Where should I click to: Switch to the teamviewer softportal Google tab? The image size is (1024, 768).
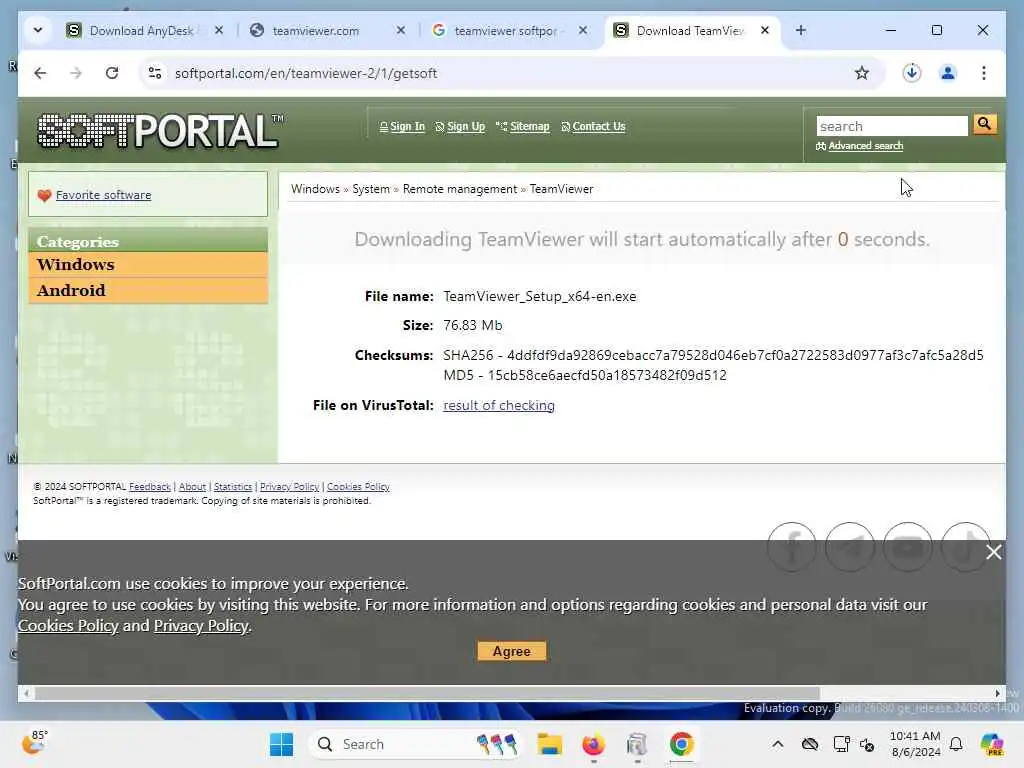[x=509, y=31]
